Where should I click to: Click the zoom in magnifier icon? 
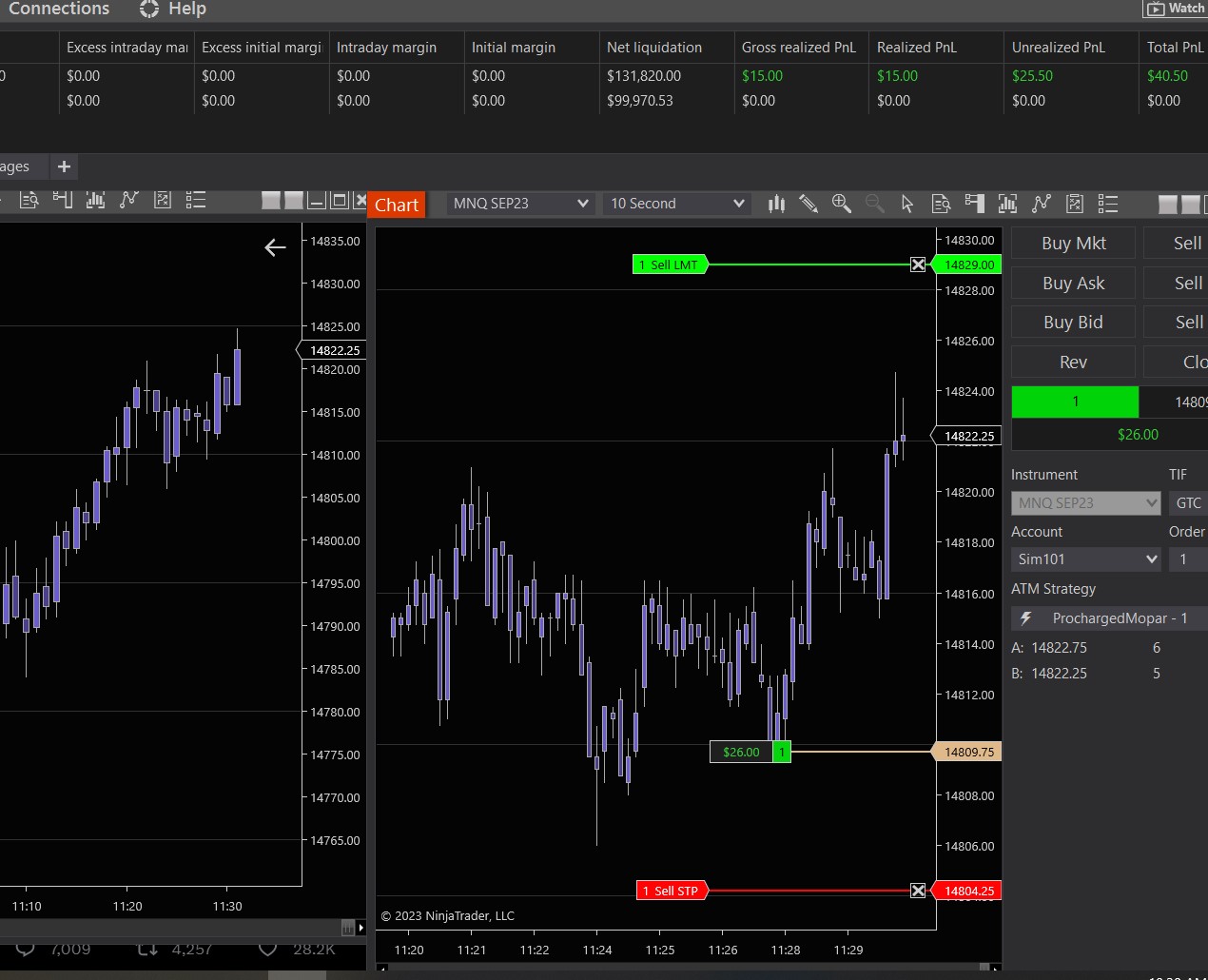(x=842, y=204)
